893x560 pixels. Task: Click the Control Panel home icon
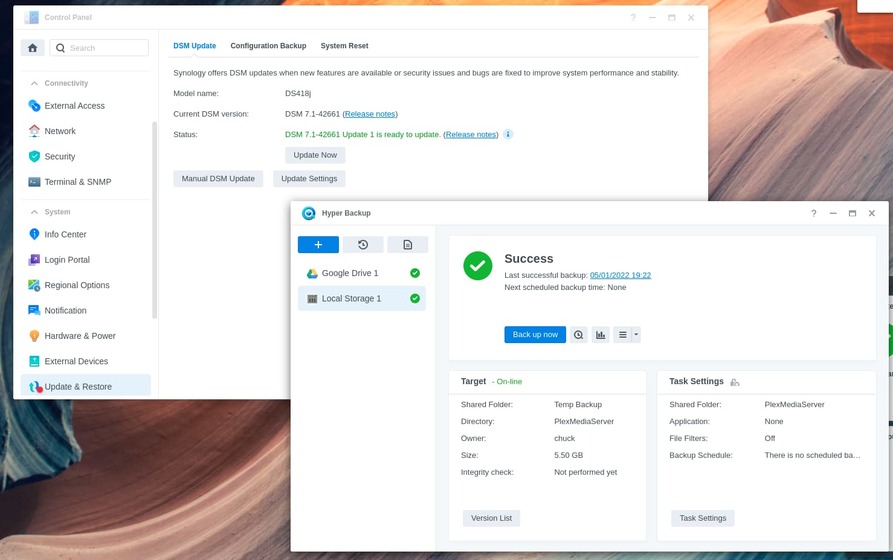pos(32,48)
